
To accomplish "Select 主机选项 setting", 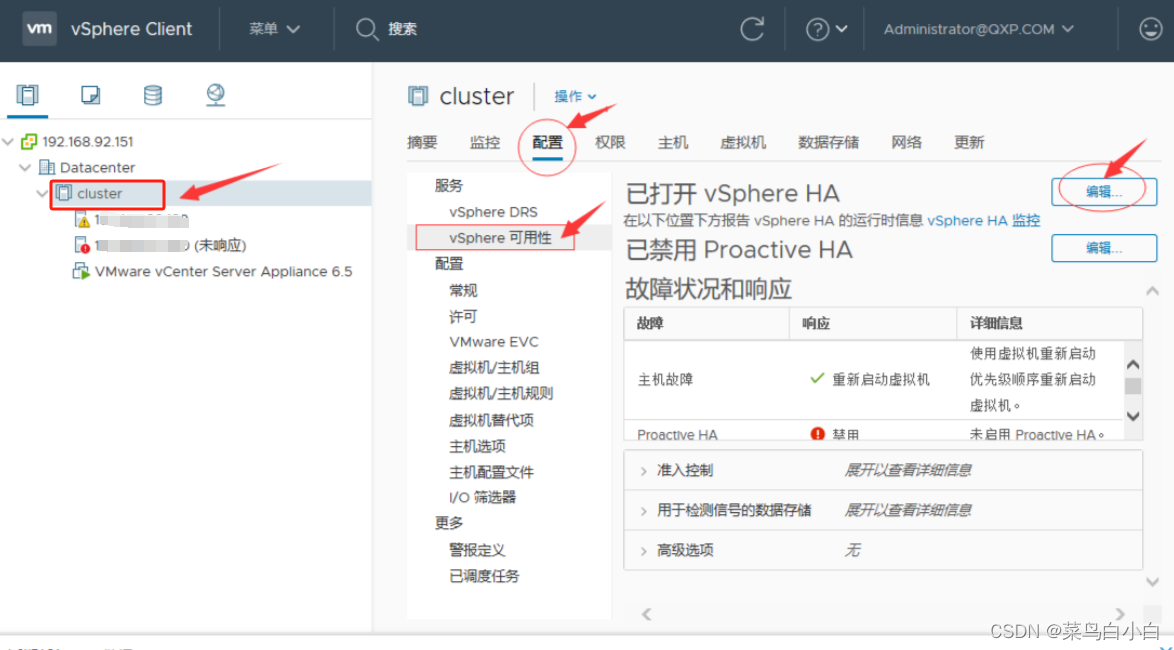I will (x=477, y=446).
